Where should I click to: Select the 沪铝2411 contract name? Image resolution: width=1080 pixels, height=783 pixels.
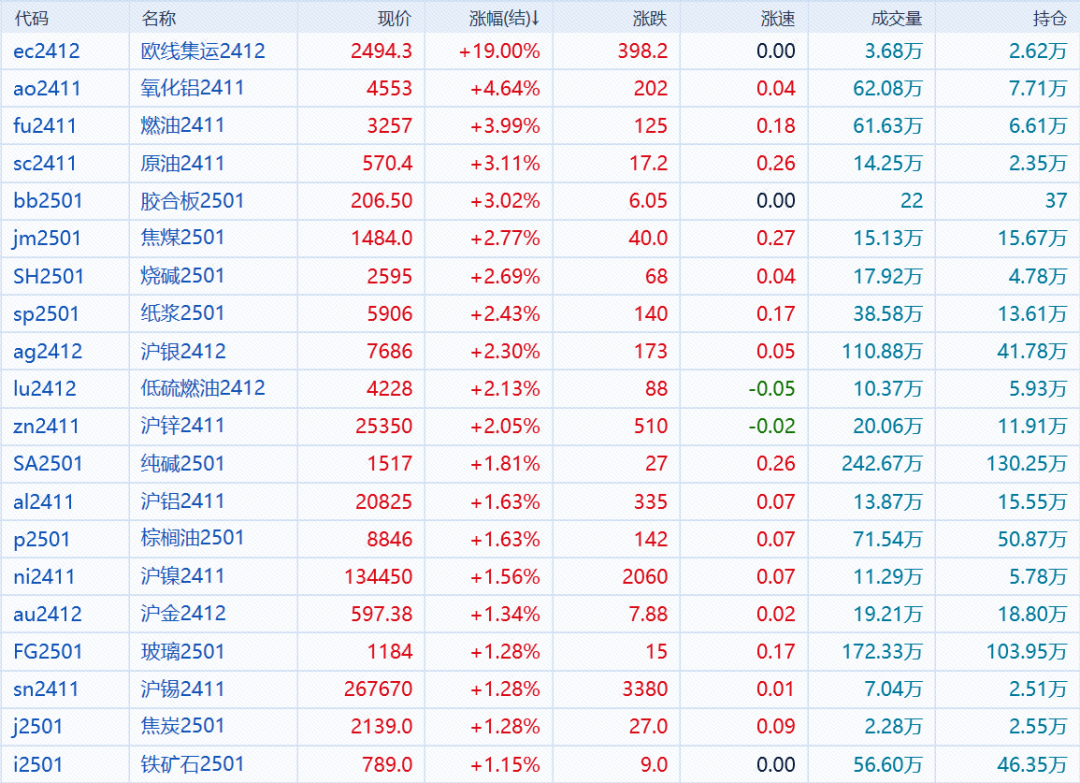(x=183, y=501)
